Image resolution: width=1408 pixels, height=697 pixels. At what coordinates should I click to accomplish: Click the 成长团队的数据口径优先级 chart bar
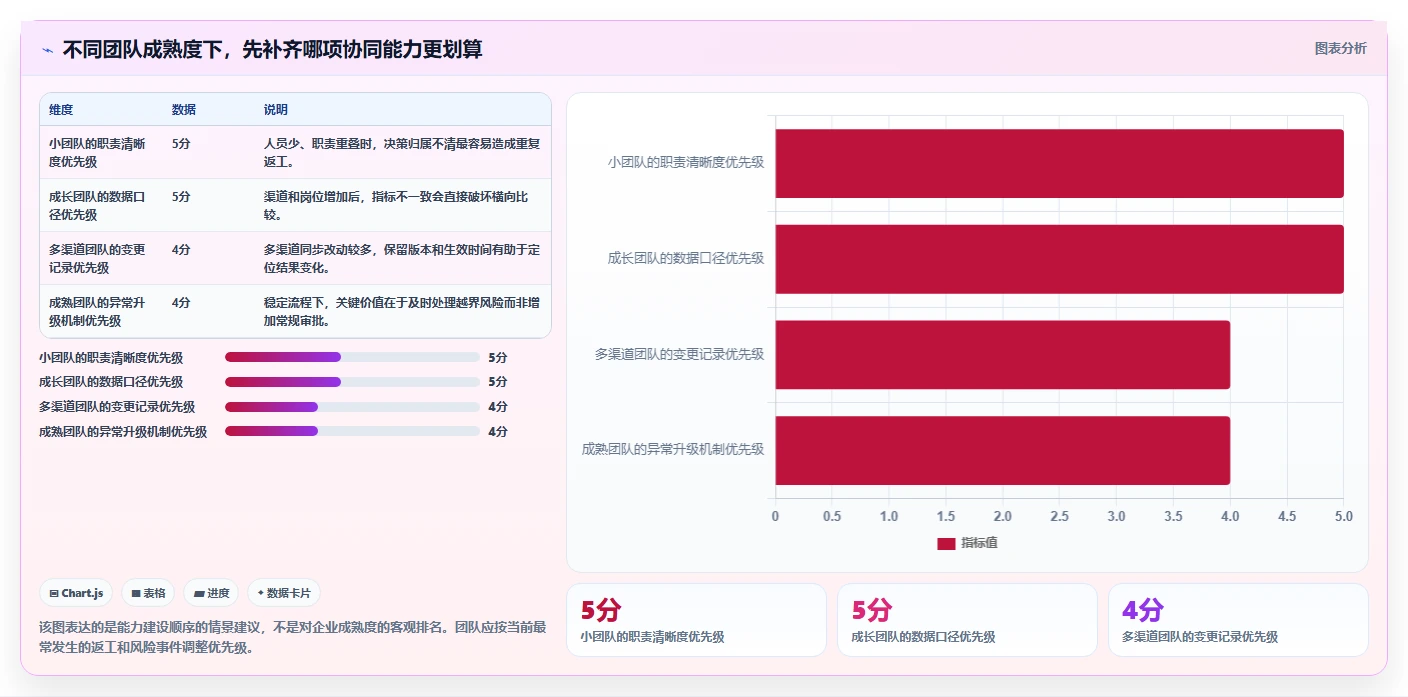[1059, 259]
